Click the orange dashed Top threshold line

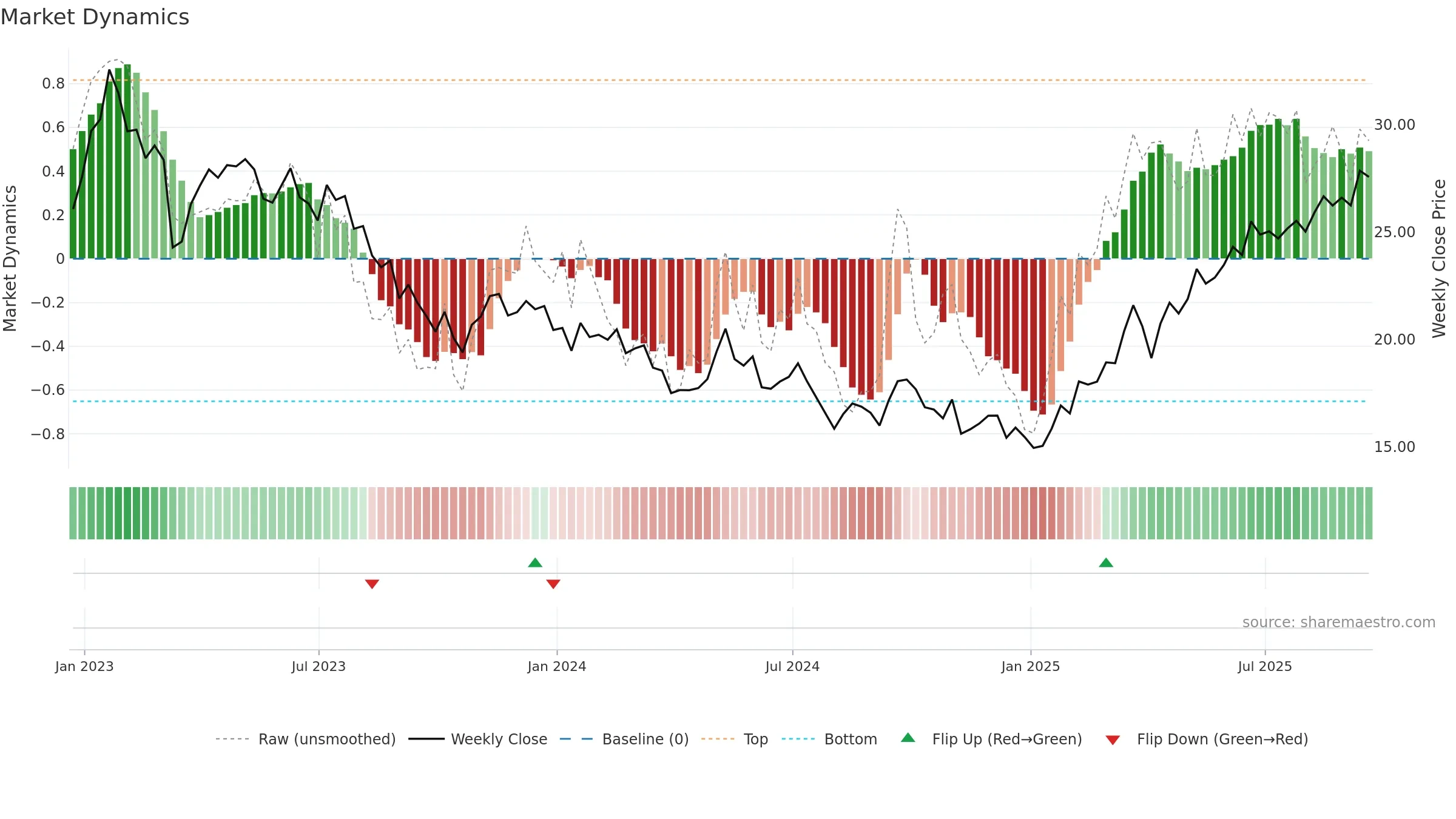pos(720,80)
